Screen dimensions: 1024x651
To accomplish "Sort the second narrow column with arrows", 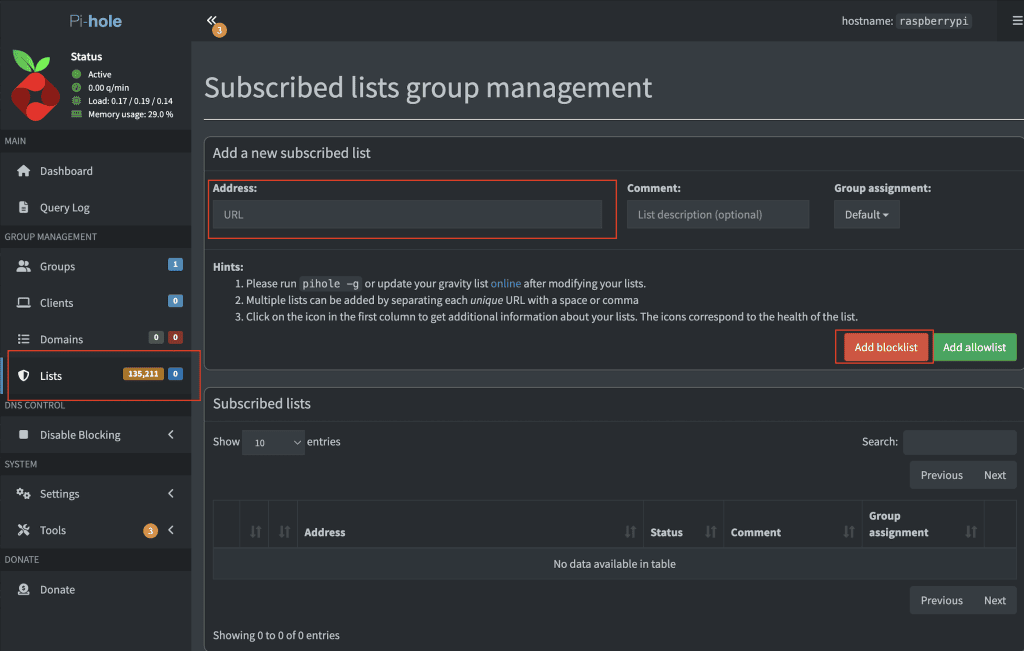I will [x=284, y=532].
